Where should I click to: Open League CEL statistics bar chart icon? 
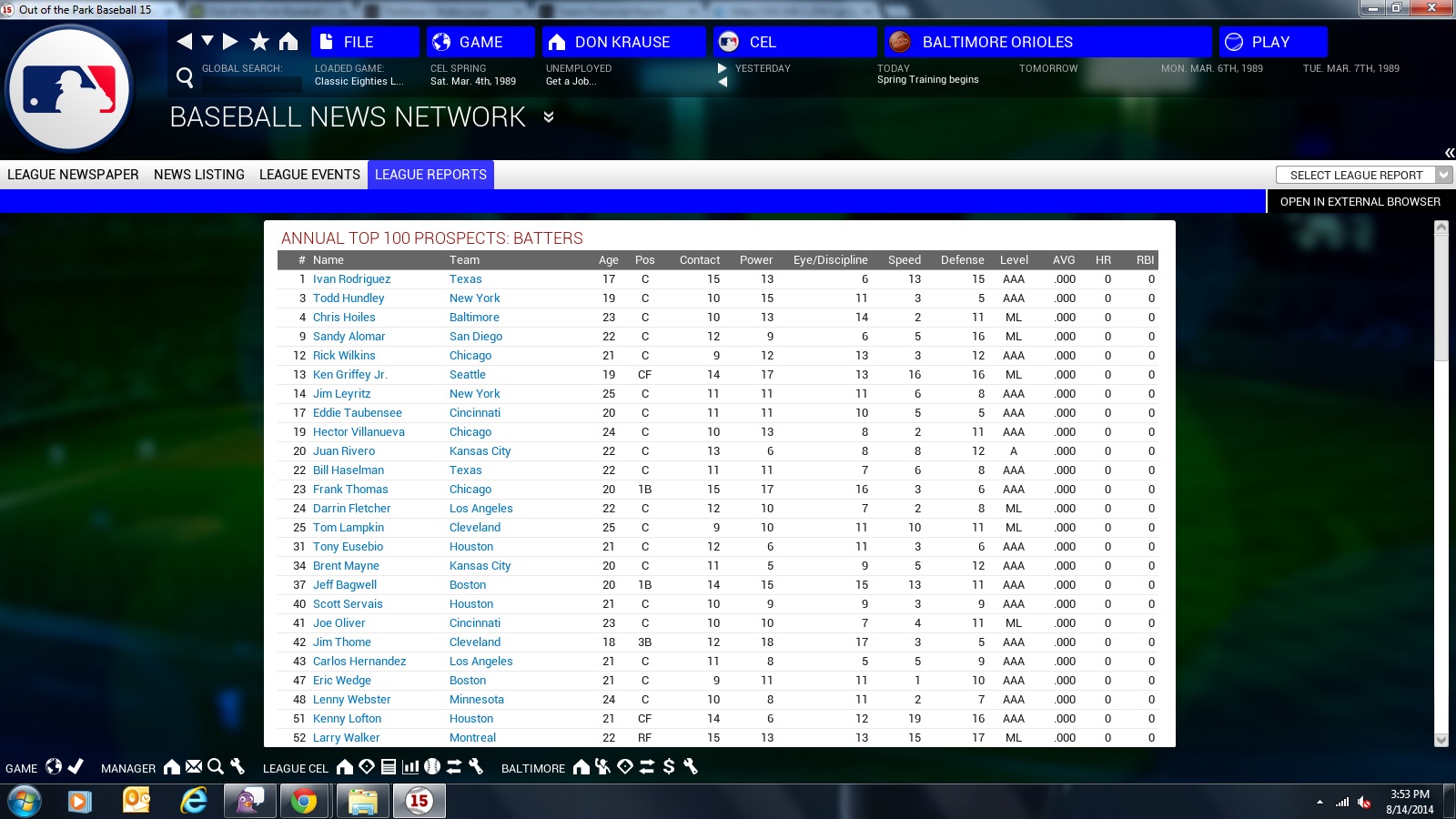pos(410,767)
